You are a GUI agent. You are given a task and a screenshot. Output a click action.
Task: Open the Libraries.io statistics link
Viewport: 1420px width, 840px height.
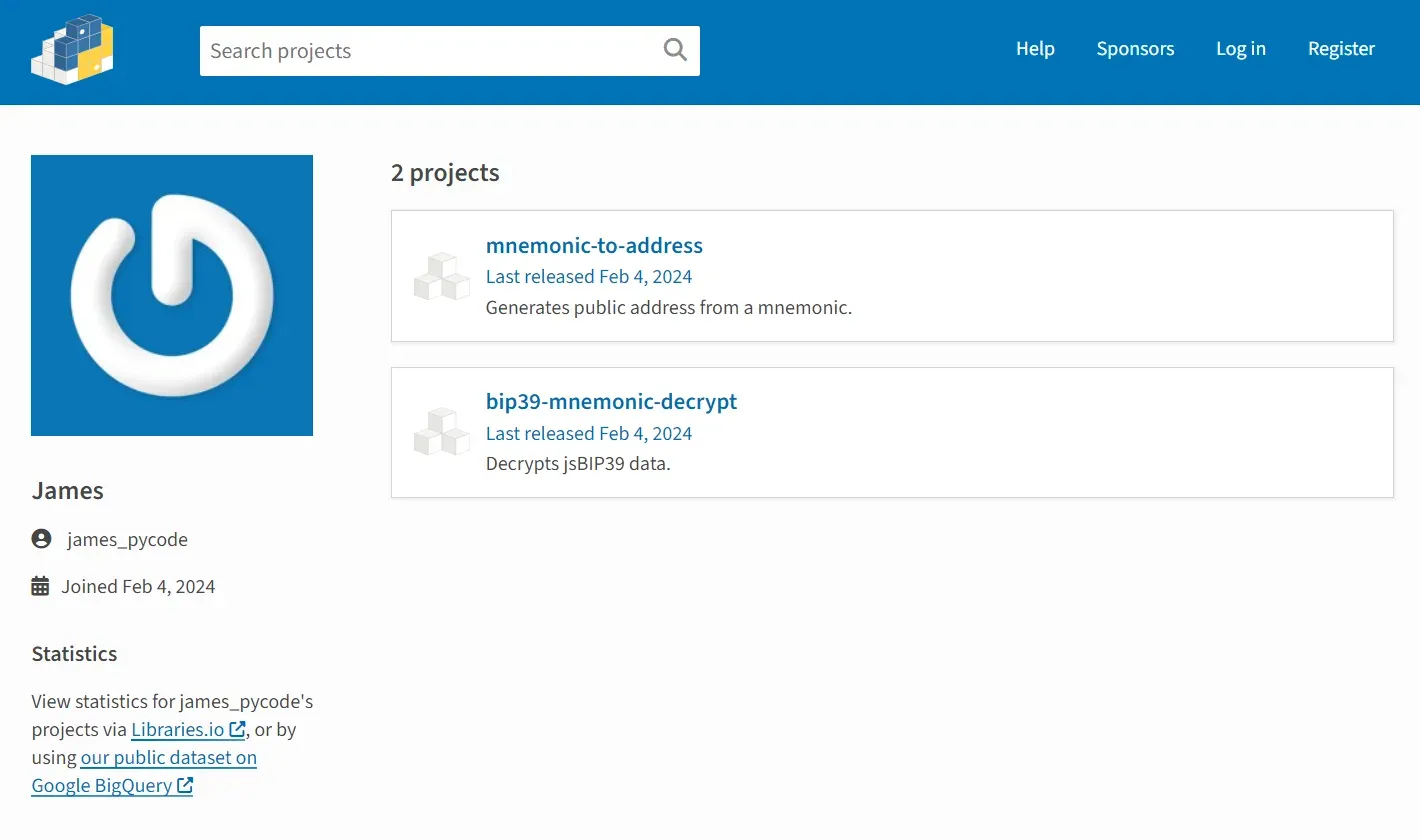pos(176,729)
